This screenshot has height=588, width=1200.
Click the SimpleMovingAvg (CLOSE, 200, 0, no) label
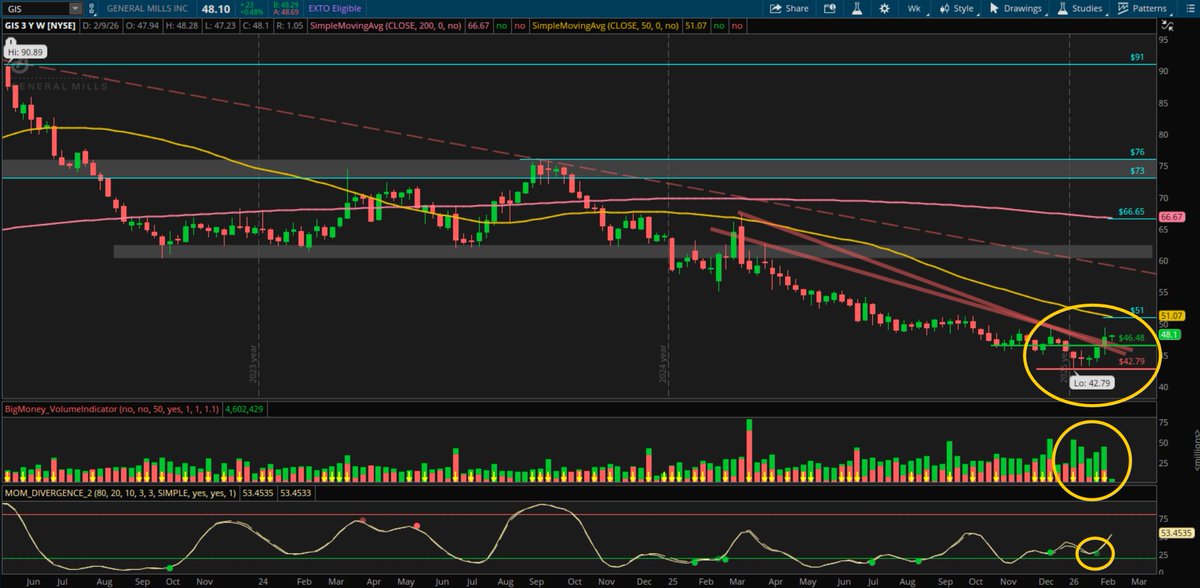(x=386, y=25)
